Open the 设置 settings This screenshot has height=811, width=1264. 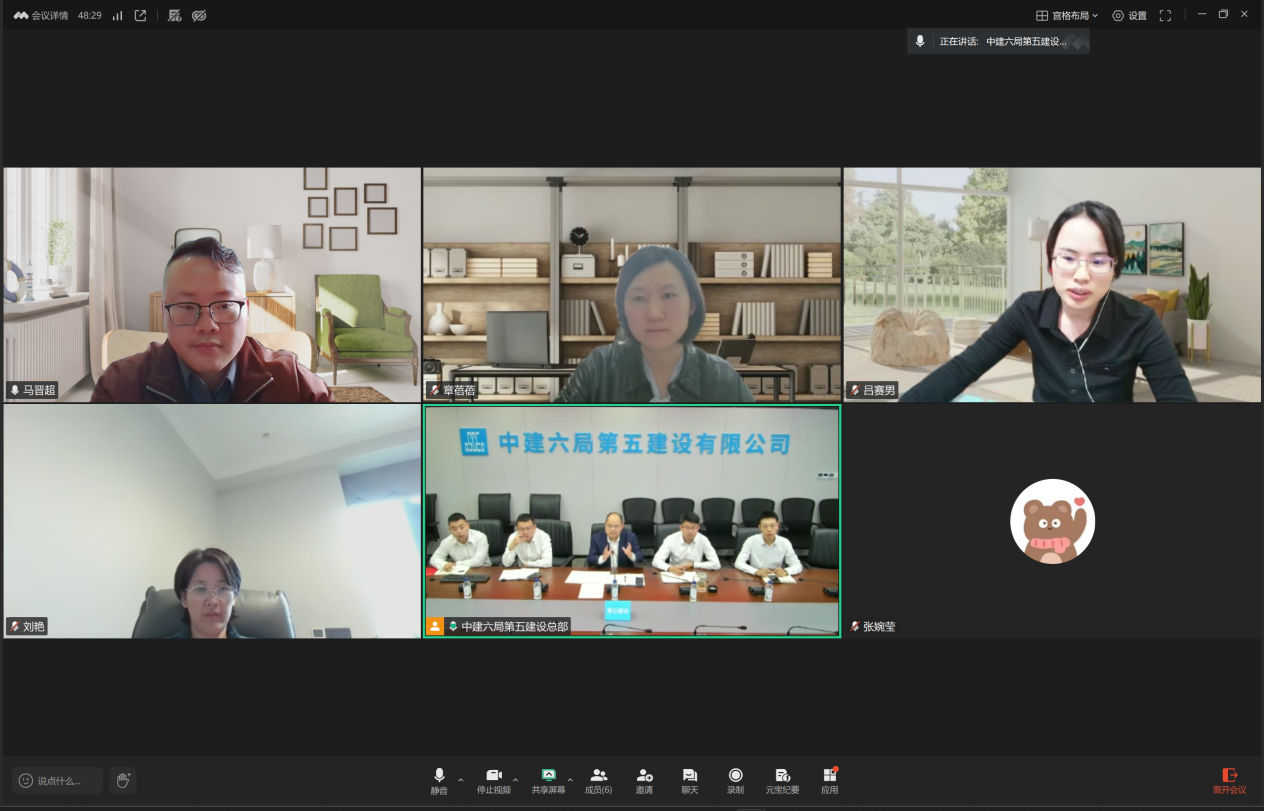[1129, 15]
